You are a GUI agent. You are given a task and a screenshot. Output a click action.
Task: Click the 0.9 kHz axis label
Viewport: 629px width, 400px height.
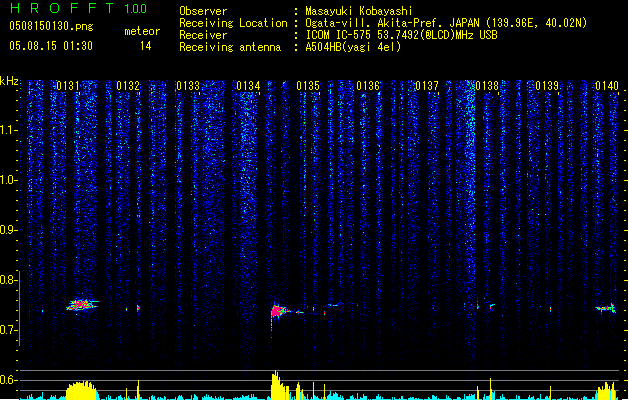(x=9, y=230)
